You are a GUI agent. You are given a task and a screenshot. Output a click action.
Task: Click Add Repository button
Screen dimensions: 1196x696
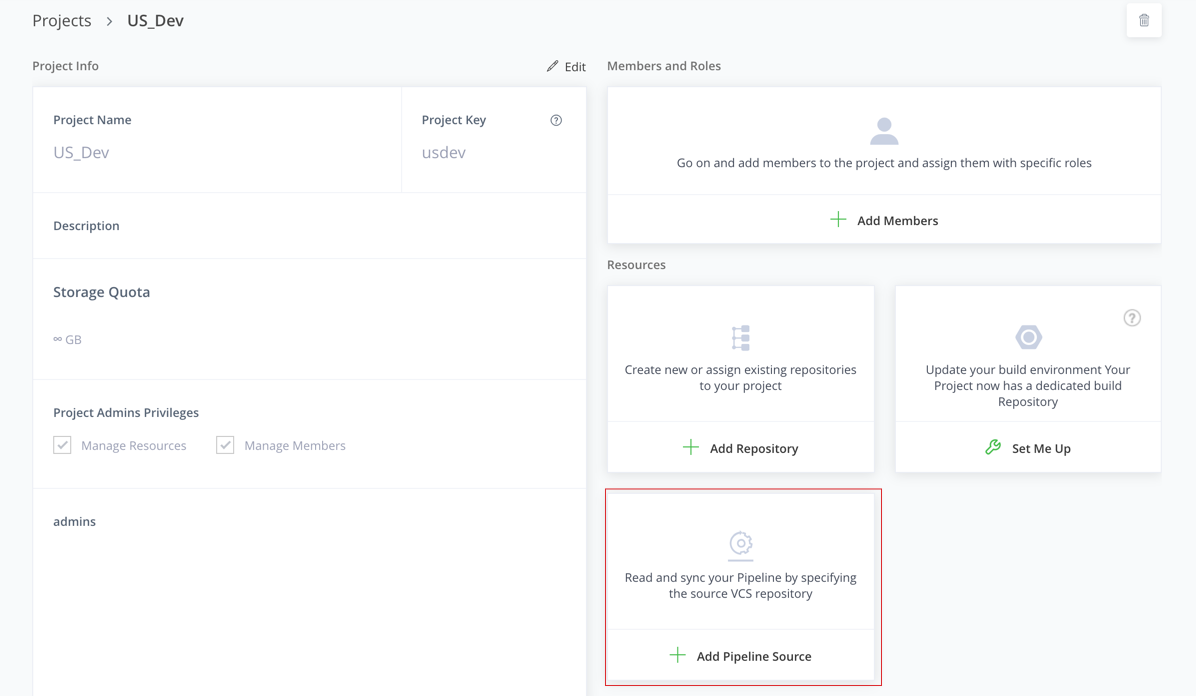pos(741,448)
